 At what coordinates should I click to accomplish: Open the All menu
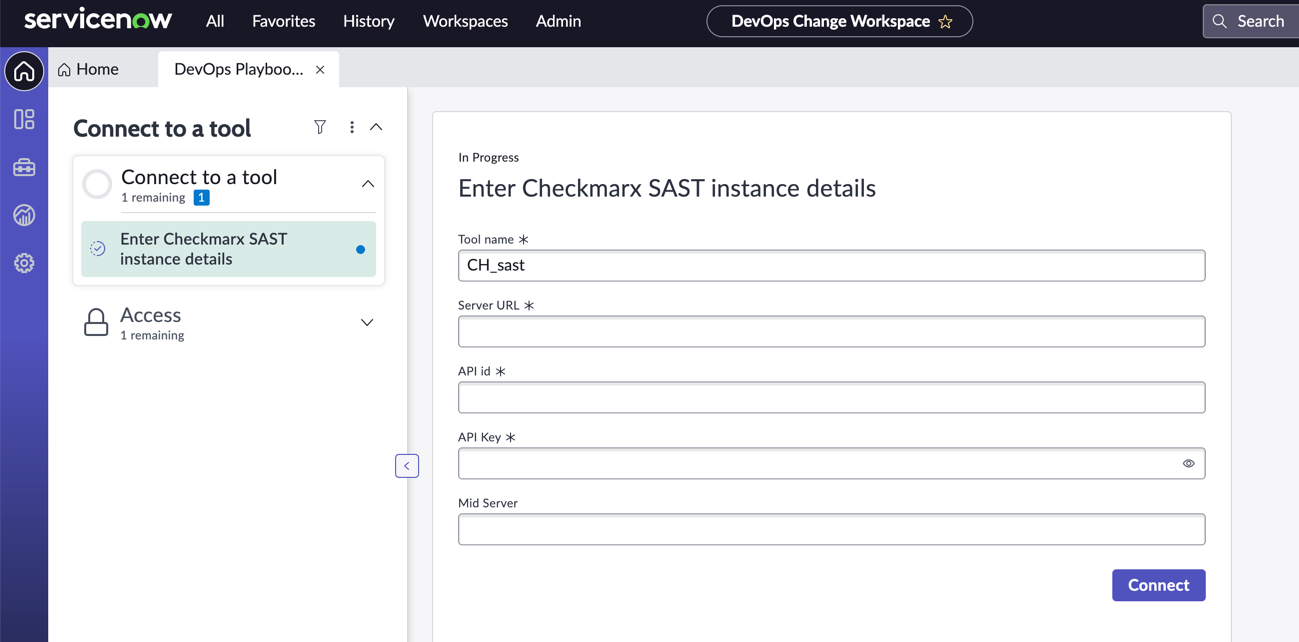click(x=215, y=21)
